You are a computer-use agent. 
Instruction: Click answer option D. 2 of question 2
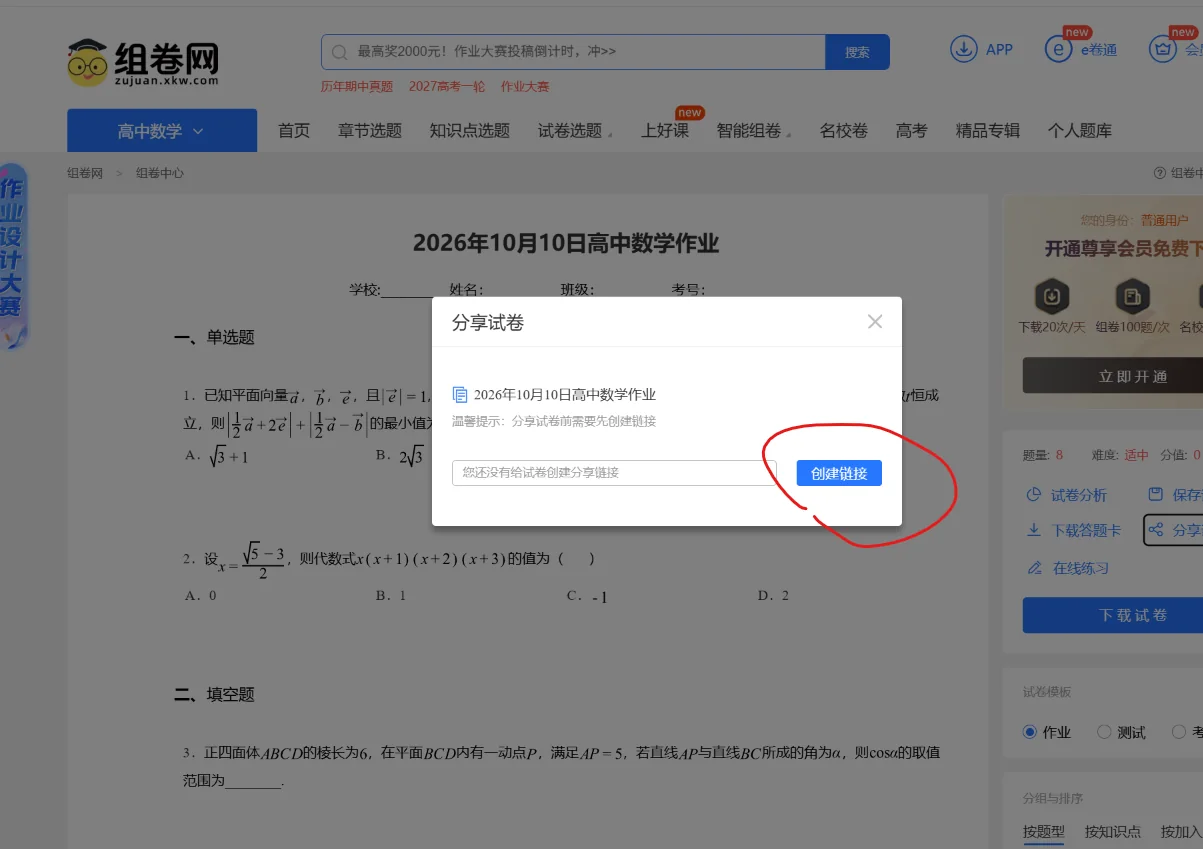click(x=774, y=596)
